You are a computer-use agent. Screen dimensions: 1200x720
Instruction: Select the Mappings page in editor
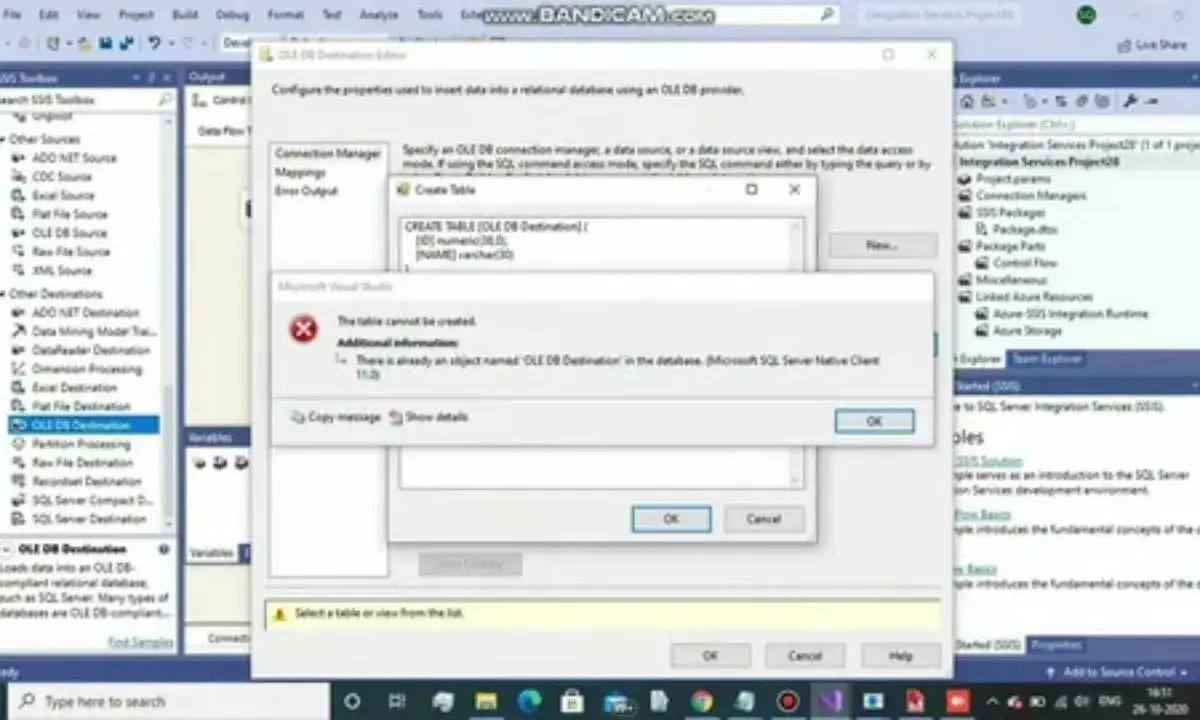300,172
